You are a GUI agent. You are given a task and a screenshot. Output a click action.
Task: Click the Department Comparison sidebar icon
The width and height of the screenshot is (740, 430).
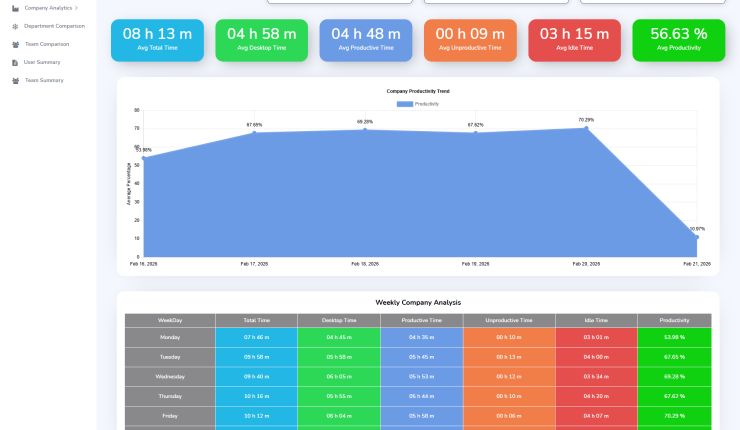[15, 26]
